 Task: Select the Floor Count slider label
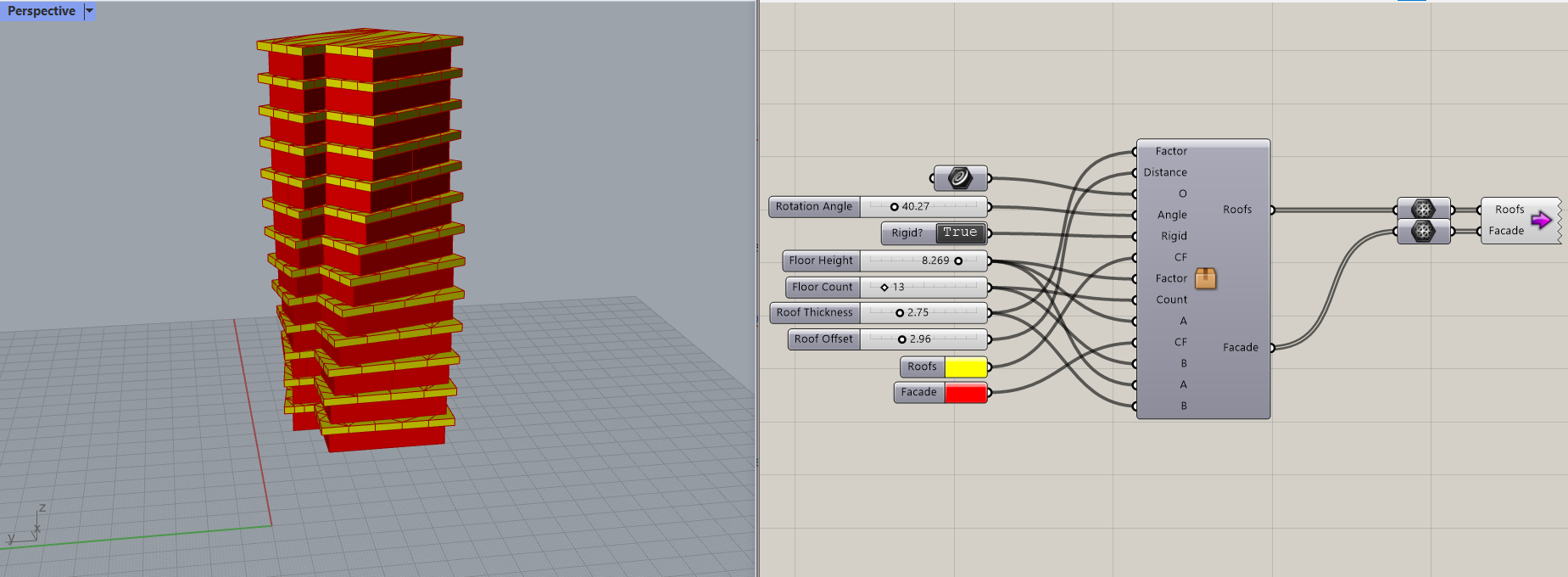[x=822, y=287]
